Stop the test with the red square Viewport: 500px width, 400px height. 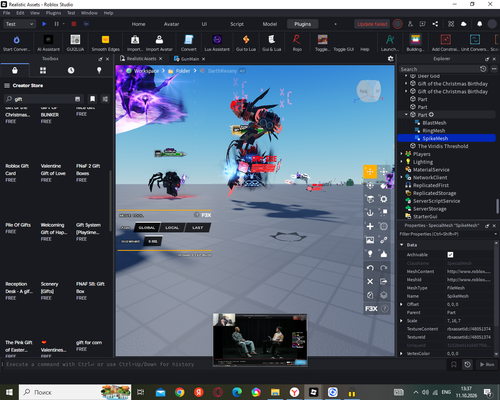click(x=74, y=24)
